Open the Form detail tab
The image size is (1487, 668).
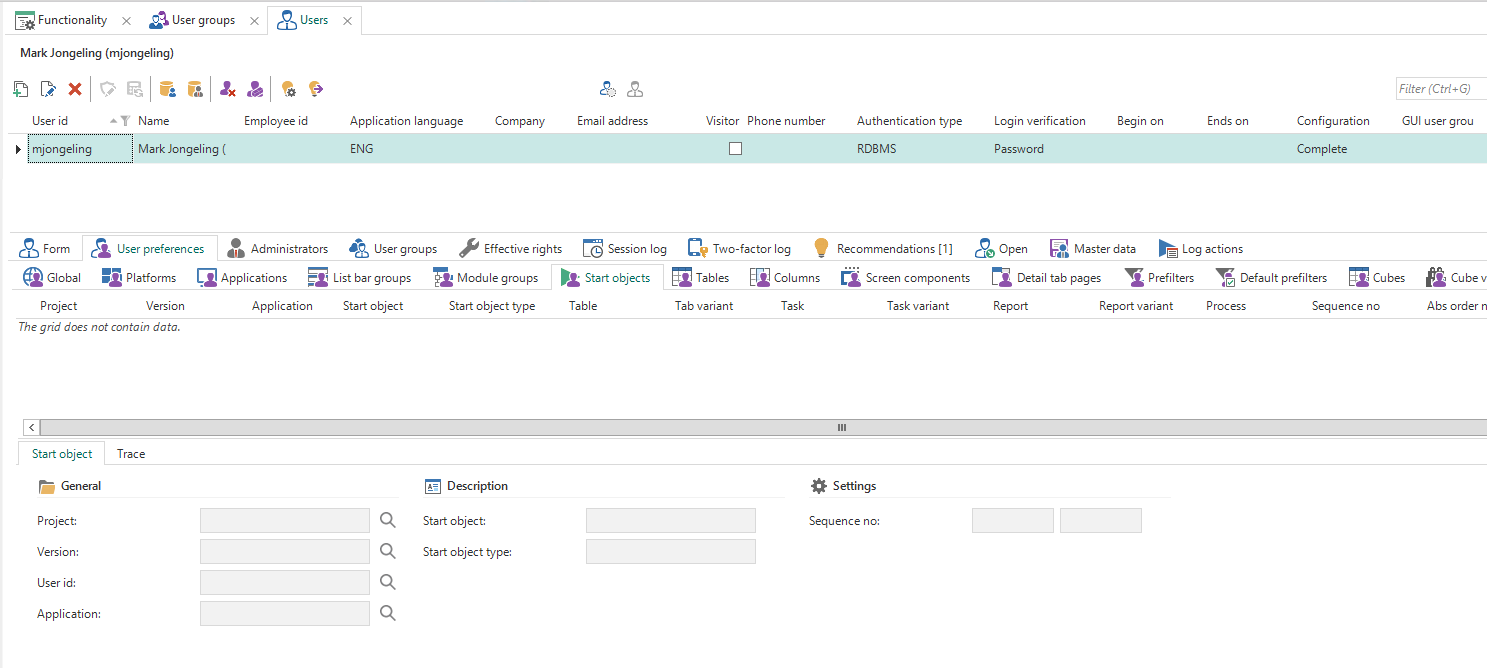point(44,248)
